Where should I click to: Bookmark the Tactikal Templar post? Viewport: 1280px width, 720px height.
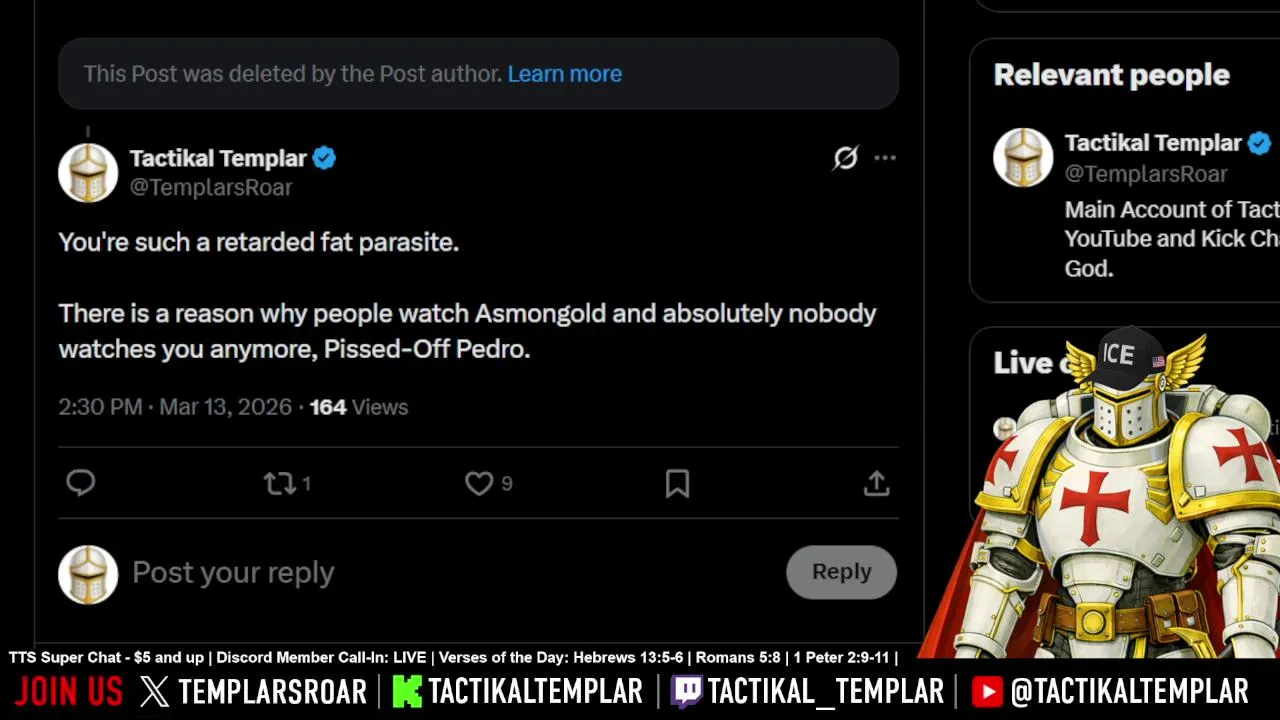[x=677, y=484]
